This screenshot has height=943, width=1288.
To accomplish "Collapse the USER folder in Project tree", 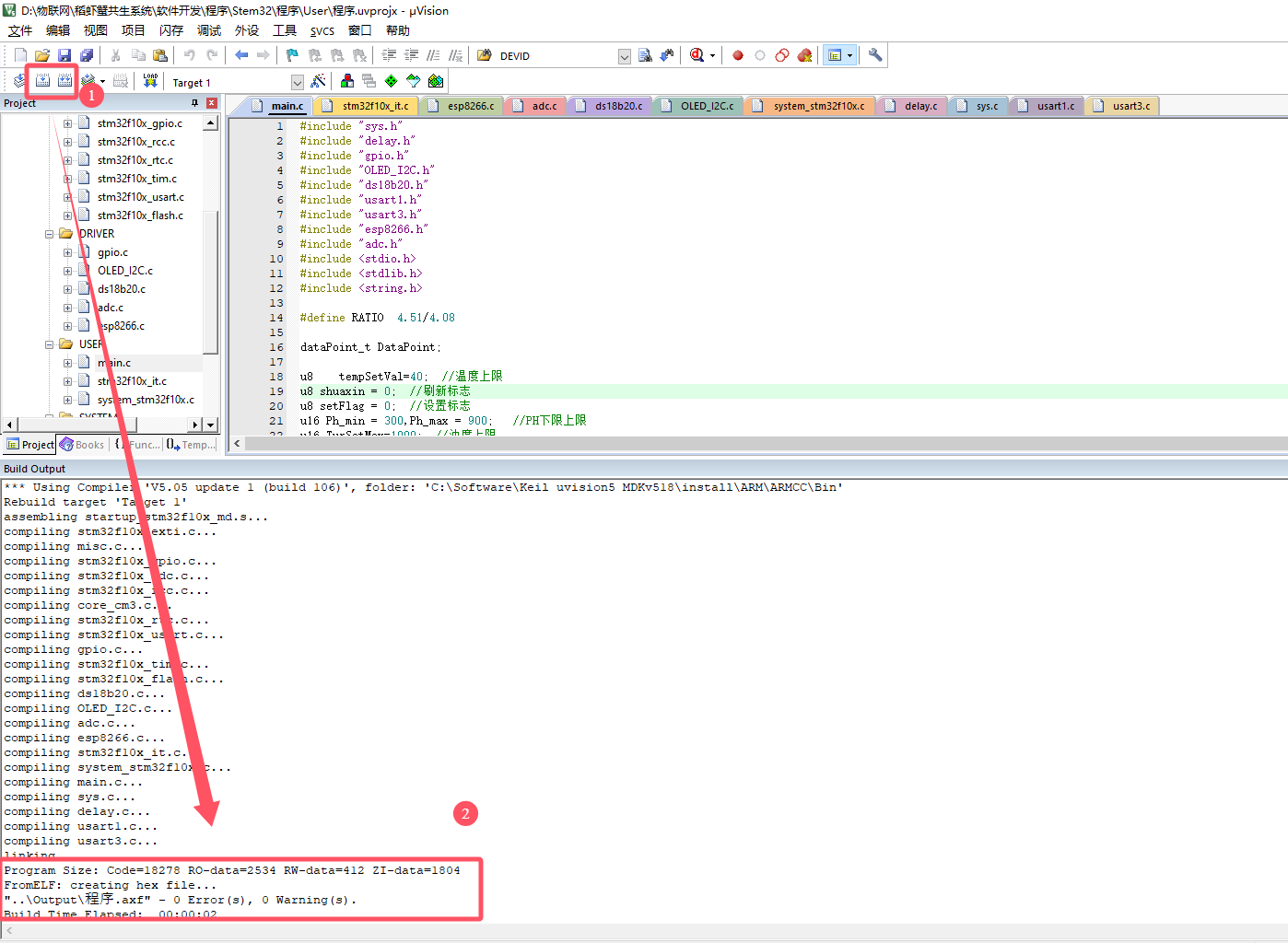I will tap(50, 344).
